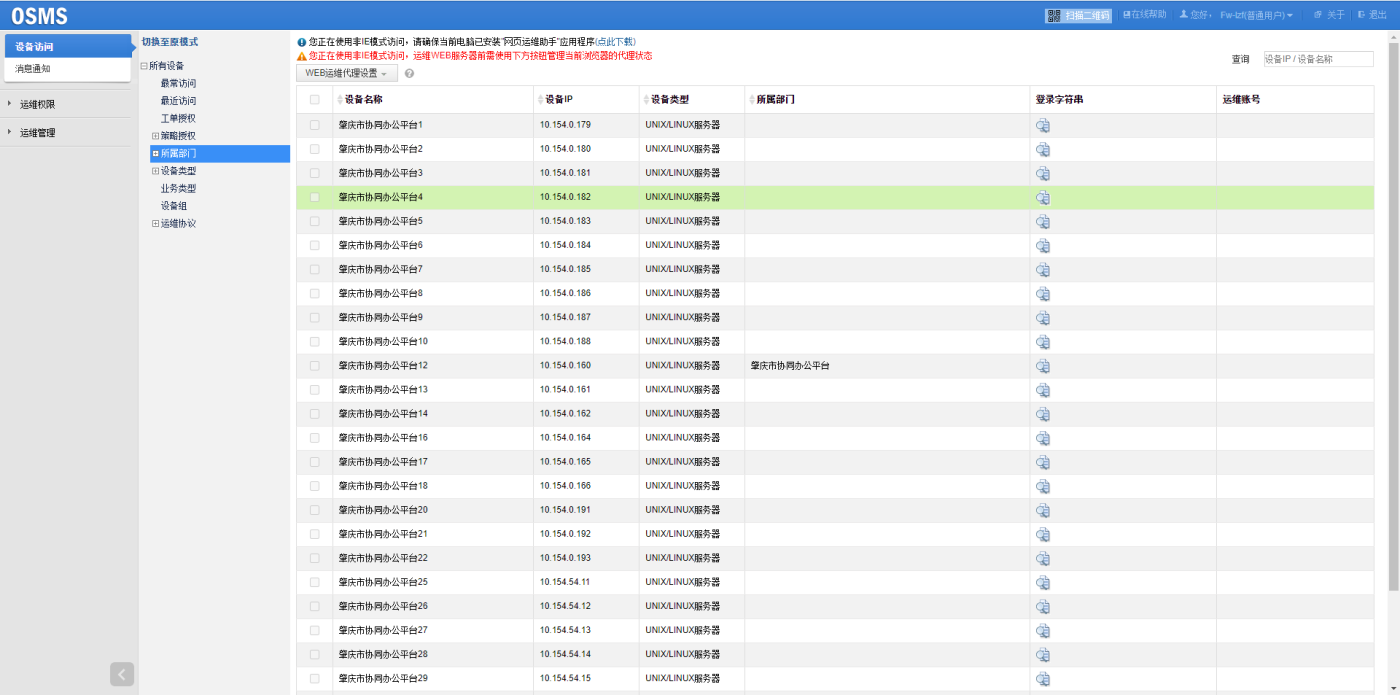
Task: Check the box for 肇庆市协同办公平台2
Action: click(x=315, y=149)
